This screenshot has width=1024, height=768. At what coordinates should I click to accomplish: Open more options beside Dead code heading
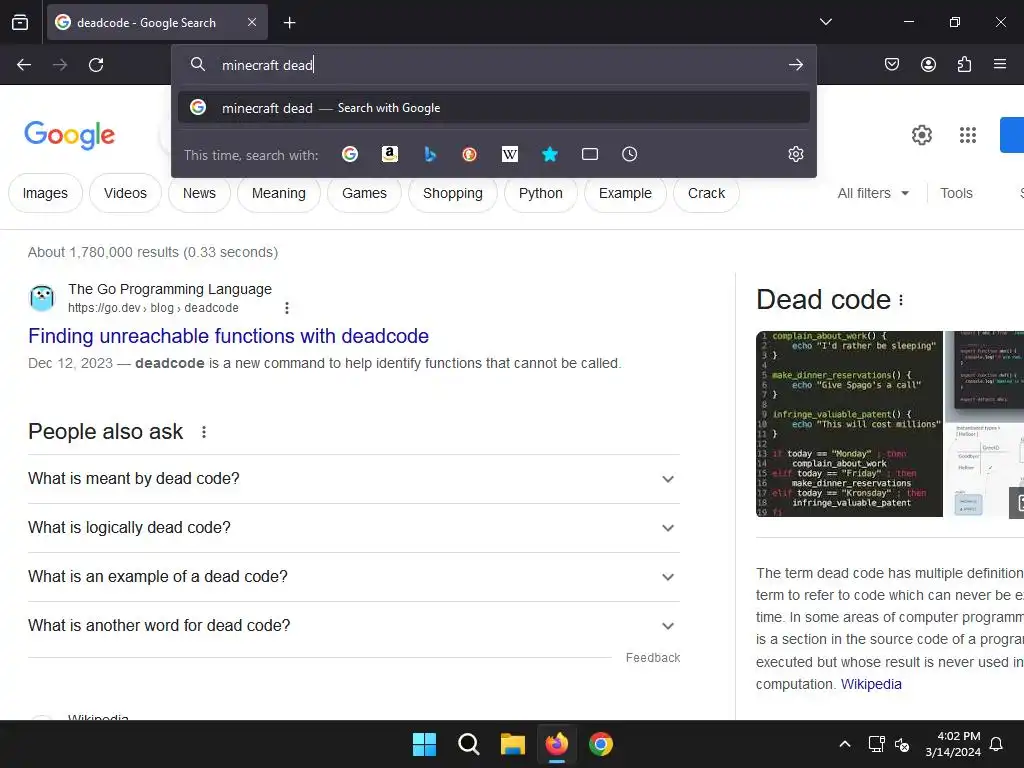[901, 300]
